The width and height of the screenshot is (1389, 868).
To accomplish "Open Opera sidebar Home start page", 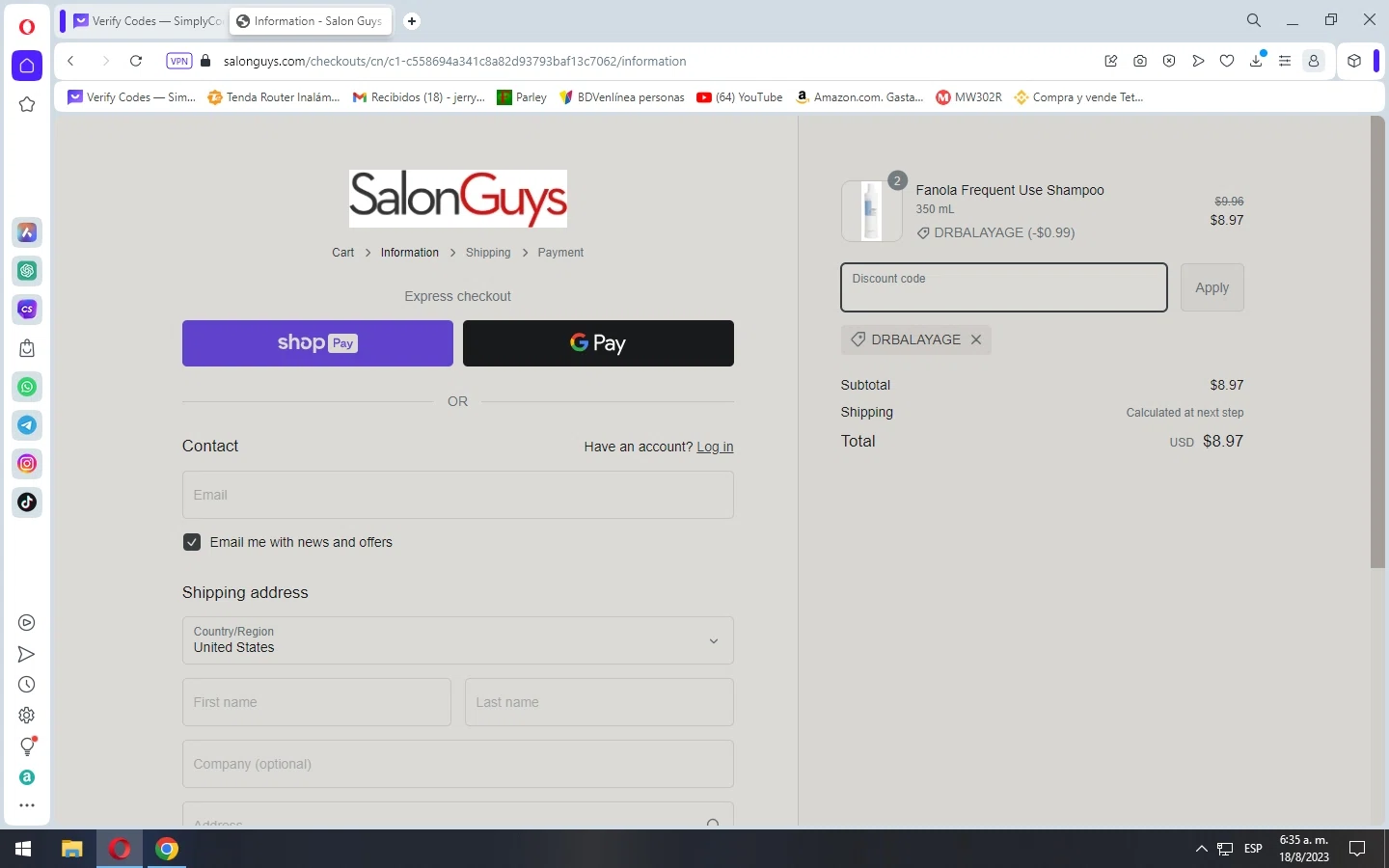I will click(27, 66).
